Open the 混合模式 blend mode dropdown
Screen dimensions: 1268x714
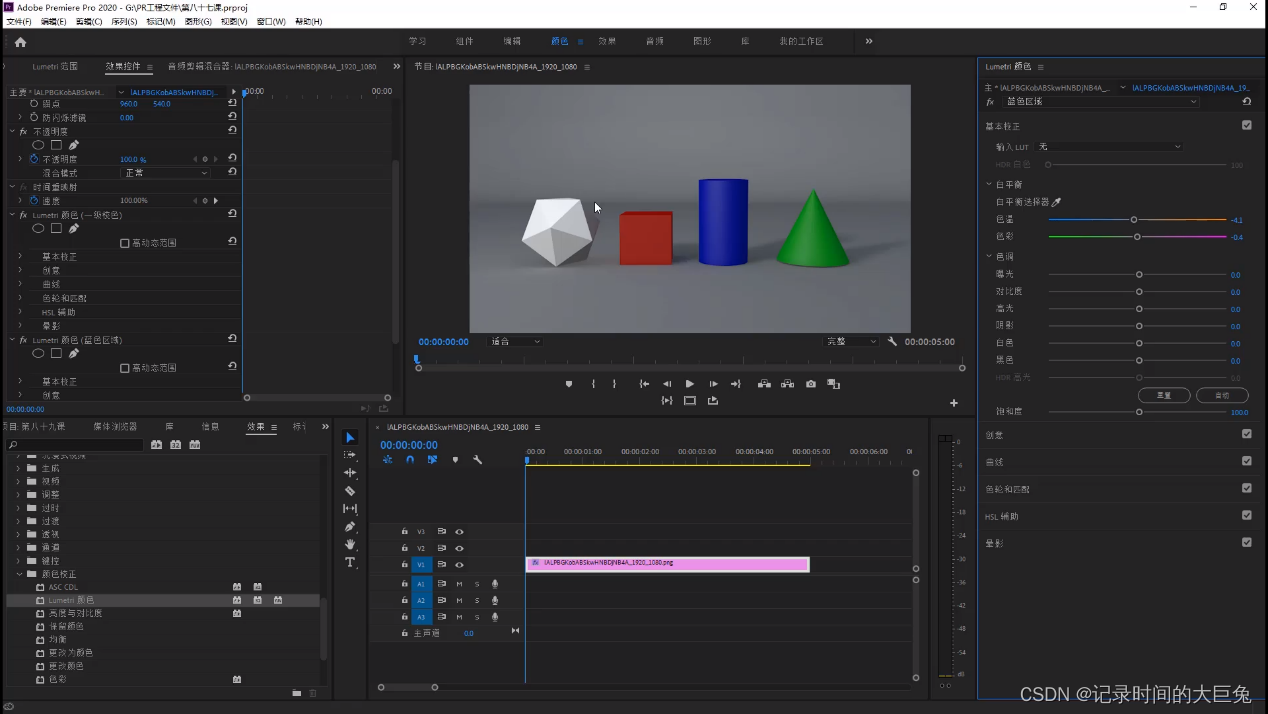pyautogui.click(x=165, y=173)
